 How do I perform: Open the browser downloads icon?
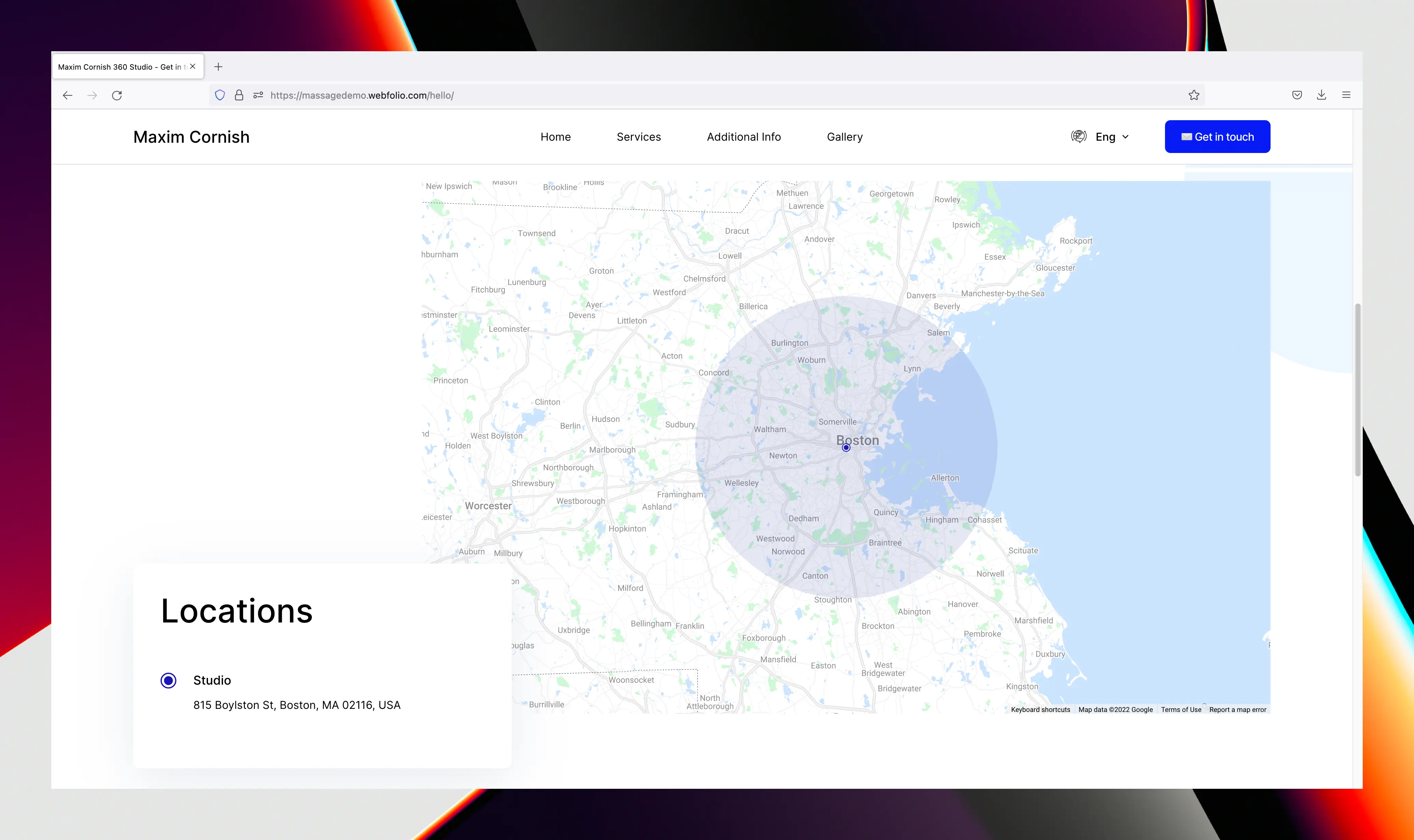pyautogui.click(x=1322, y=96)
